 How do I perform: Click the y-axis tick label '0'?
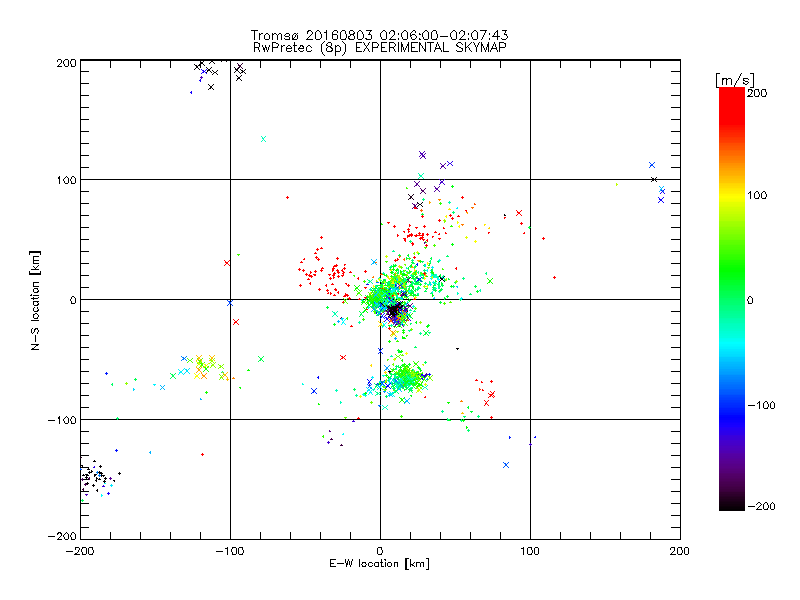(73, 300)
